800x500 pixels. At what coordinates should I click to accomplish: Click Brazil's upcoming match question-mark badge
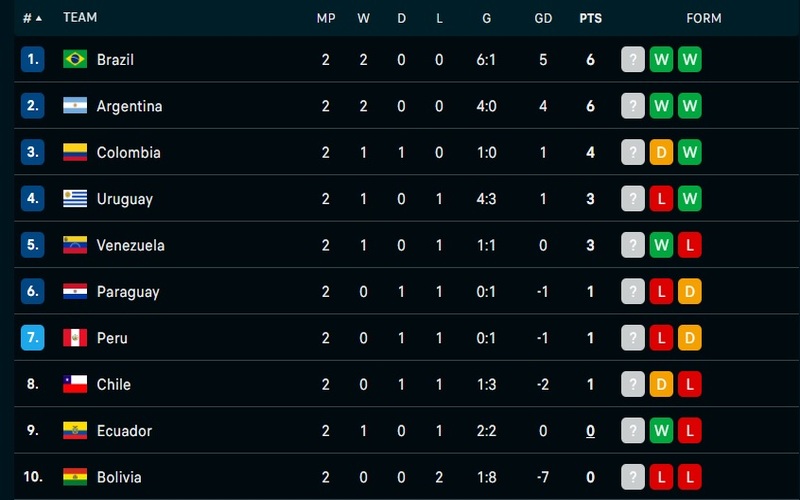tap(633, 59)
